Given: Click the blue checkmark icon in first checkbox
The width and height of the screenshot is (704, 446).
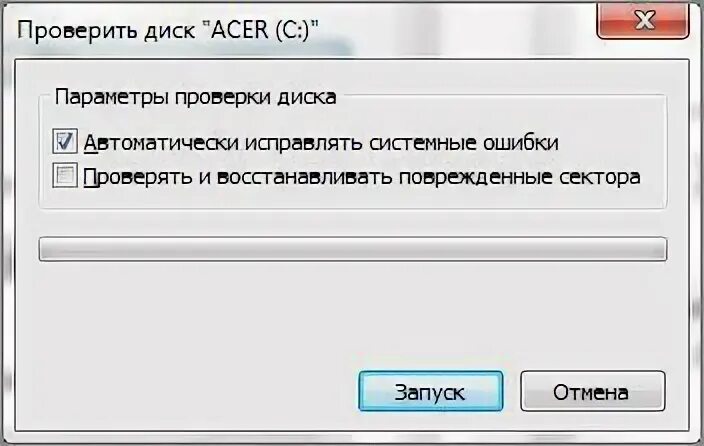Looking at the screenshot, I should point(65,142).
